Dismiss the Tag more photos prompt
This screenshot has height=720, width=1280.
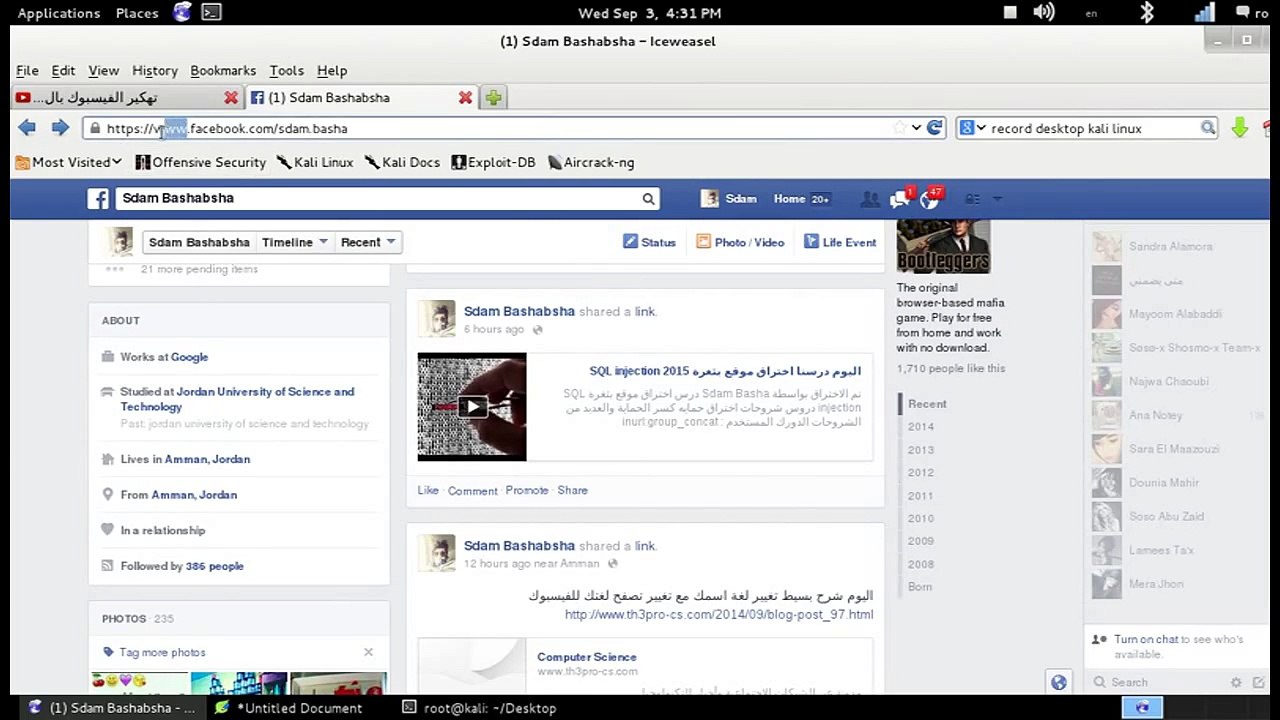tap(368, 652)
